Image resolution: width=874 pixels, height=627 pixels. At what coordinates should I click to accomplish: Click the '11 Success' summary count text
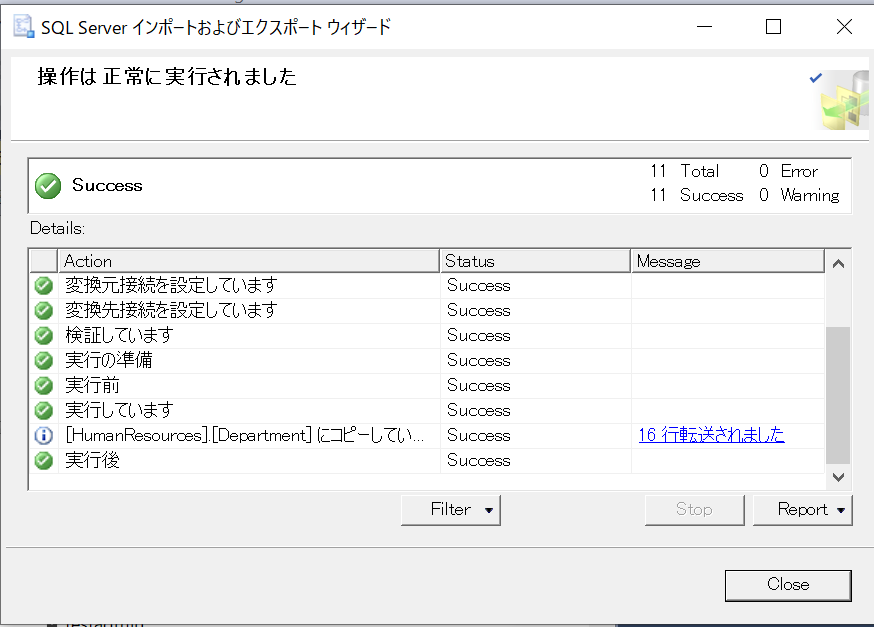(x=697, y=195)
